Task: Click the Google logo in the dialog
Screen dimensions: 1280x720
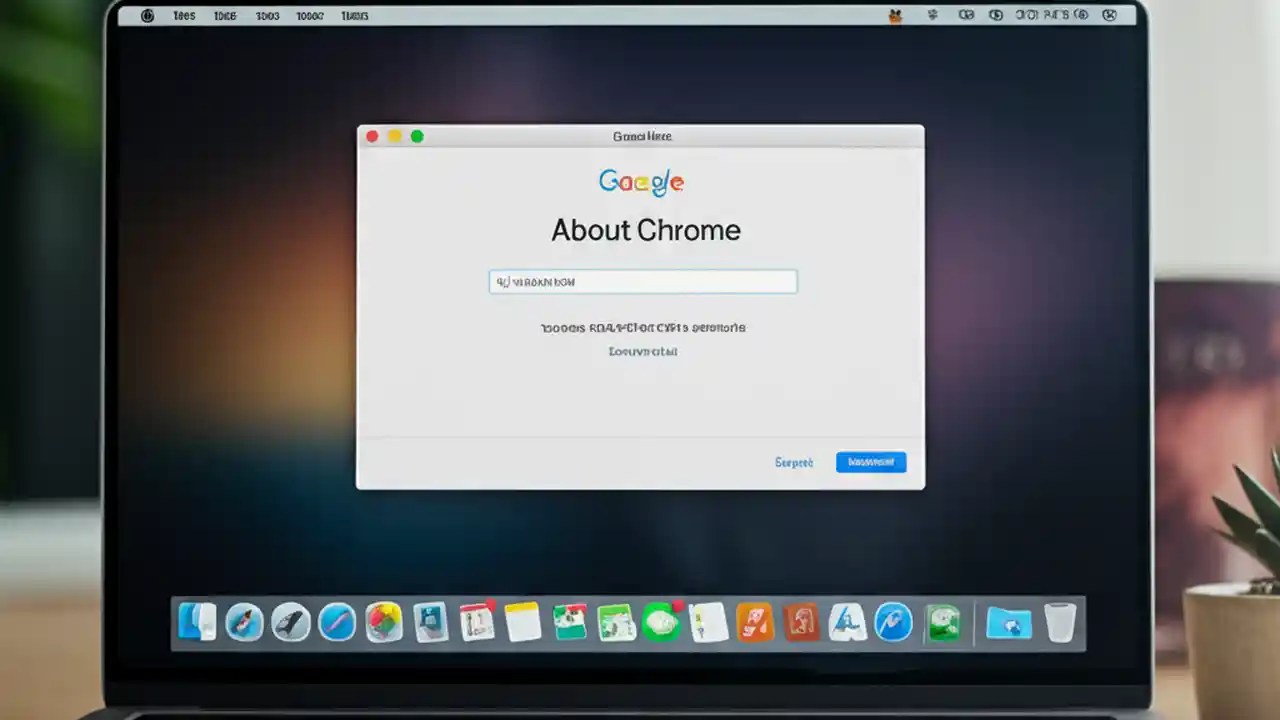Action: click(x=642, y=182)
